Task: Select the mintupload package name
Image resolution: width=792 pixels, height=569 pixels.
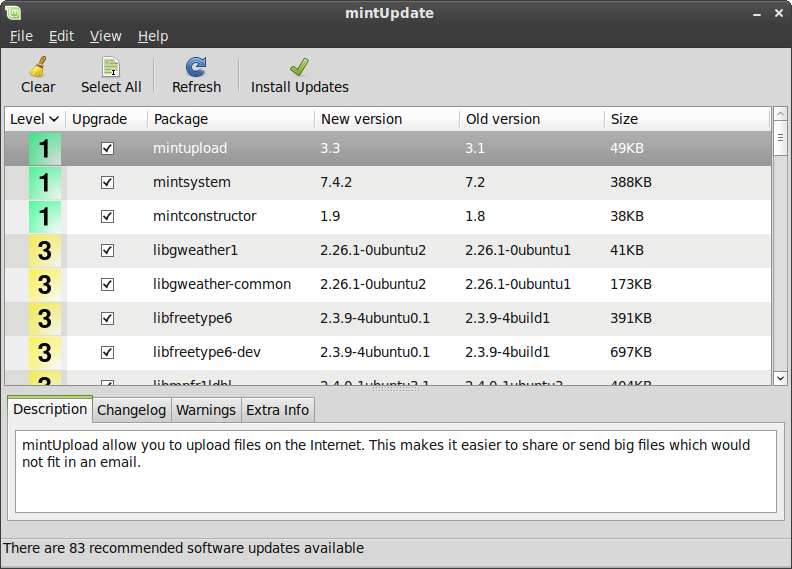Action: coord(190,148)
